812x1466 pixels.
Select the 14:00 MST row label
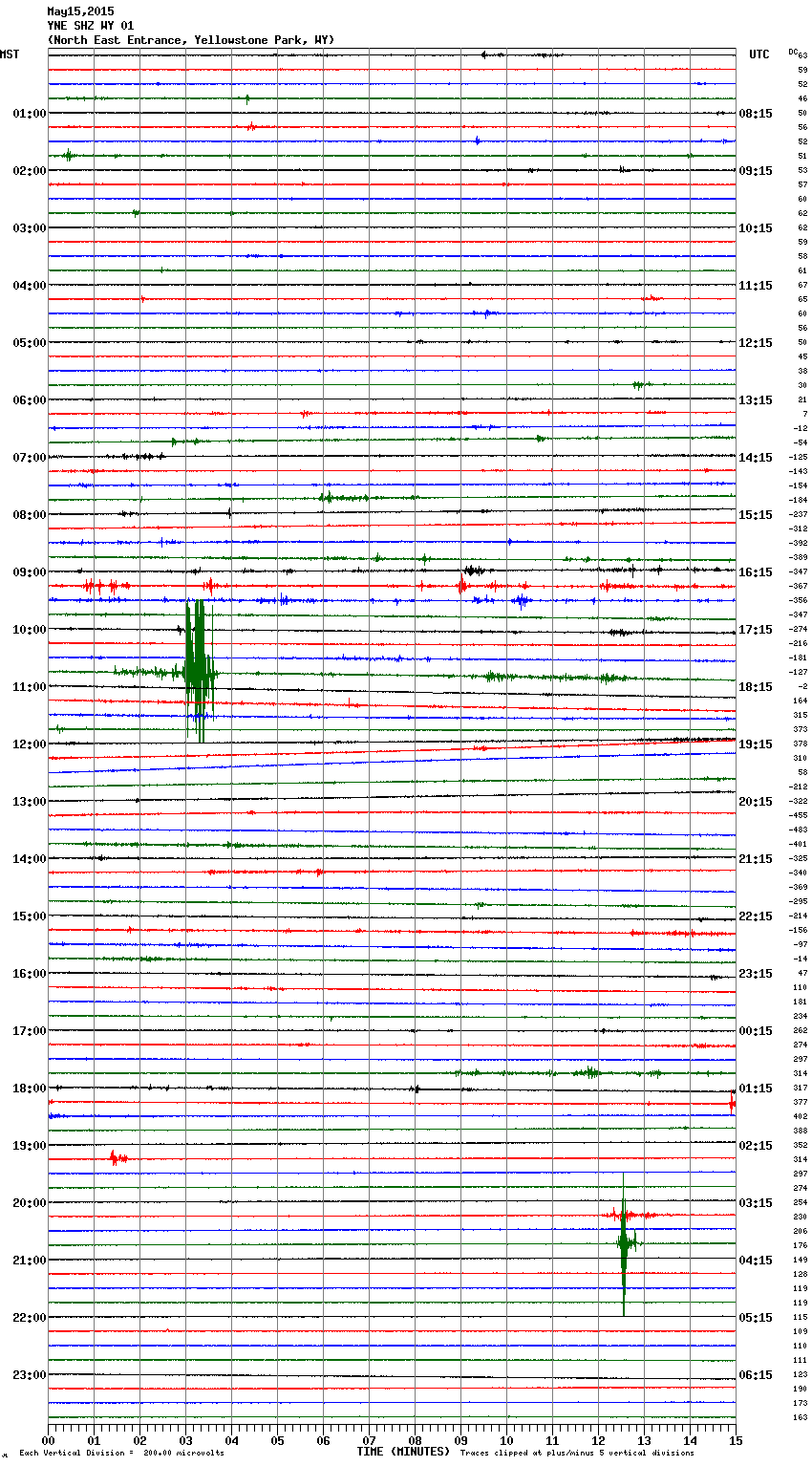point(30,859)
